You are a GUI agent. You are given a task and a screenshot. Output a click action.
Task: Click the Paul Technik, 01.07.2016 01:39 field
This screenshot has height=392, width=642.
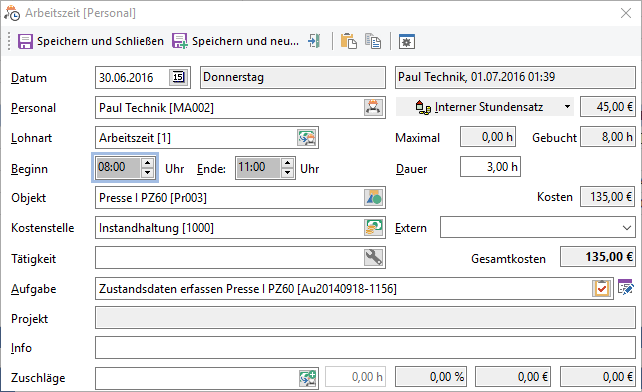point(515,77)
